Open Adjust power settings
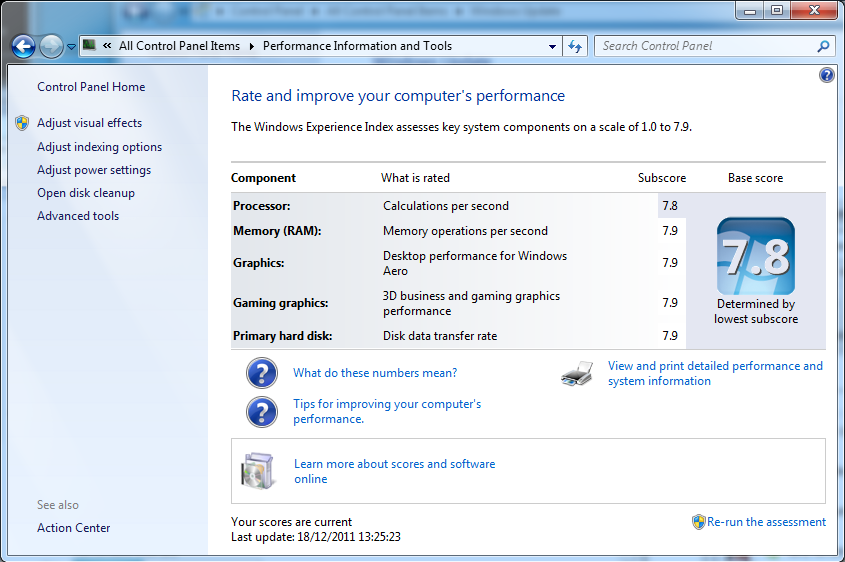The image size is (845, 562). (94, 170)
